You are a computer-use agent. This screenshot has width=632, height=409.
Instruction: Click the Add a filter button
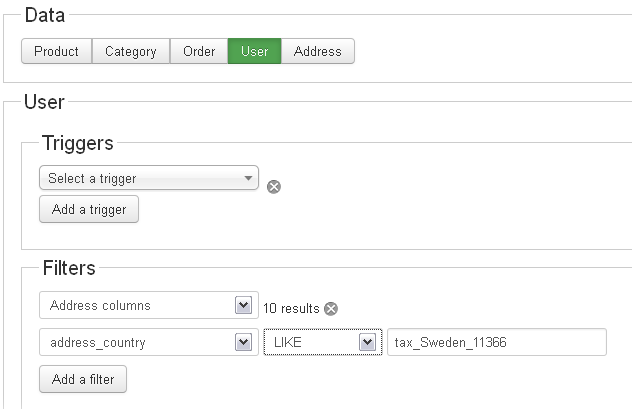tap(83, 379)
